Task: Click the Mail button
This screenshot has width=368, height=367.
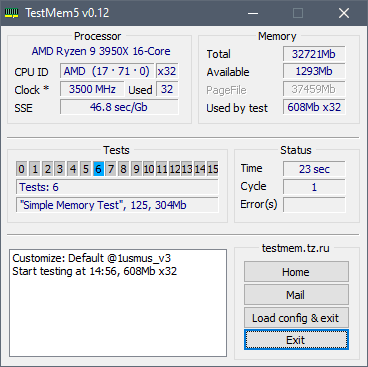Action: pos(296,295)
